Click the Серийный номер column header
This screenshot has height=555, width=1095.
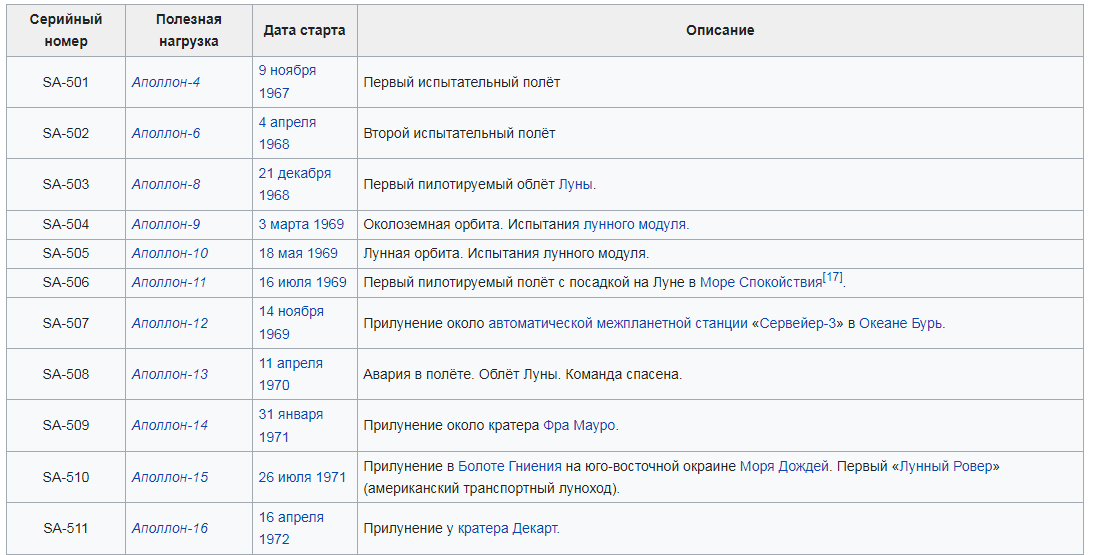coord(66,31)
